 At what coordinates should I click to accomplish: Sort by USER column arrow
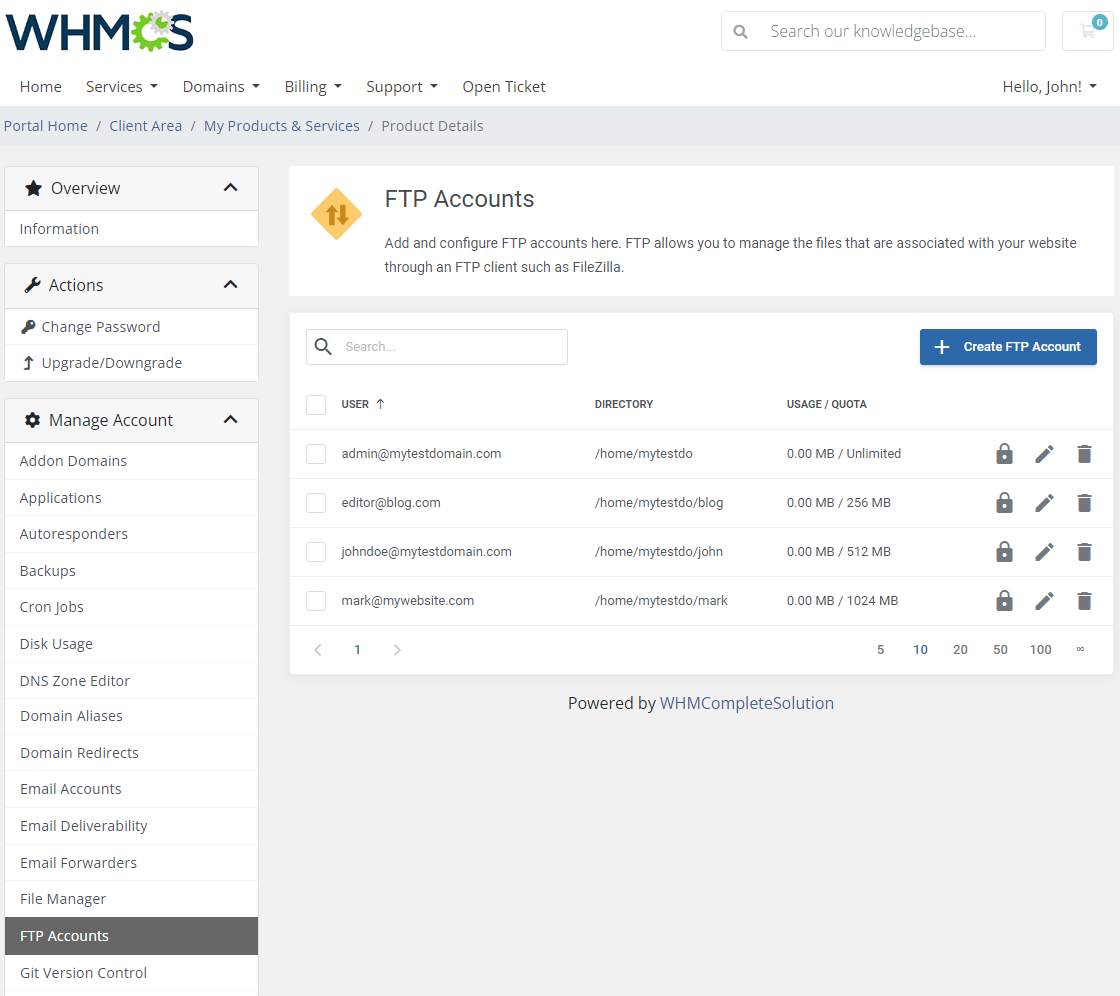tap(381, 404)
